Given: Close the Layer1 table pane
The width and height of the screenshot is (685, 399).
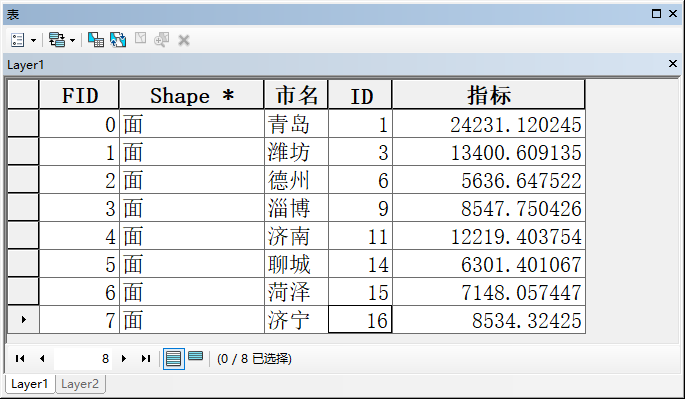Looking at the screenshot, I should [x=673, y=64].
